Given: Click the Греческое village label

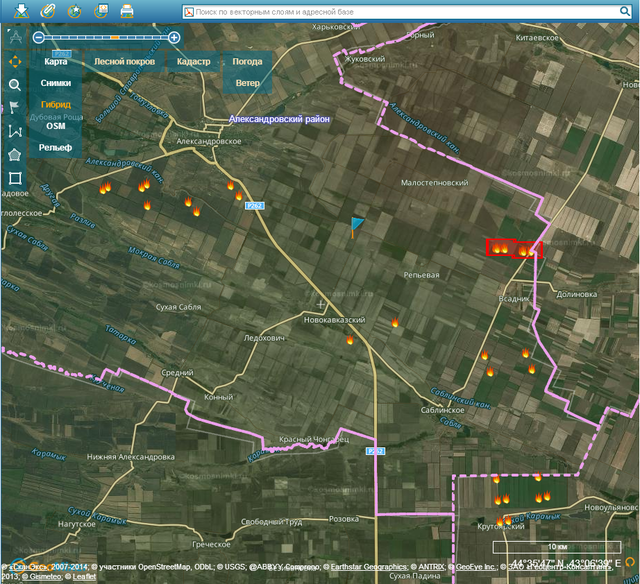Looking at the screenshot, I should pyautogui.click(x=211, y=544).
